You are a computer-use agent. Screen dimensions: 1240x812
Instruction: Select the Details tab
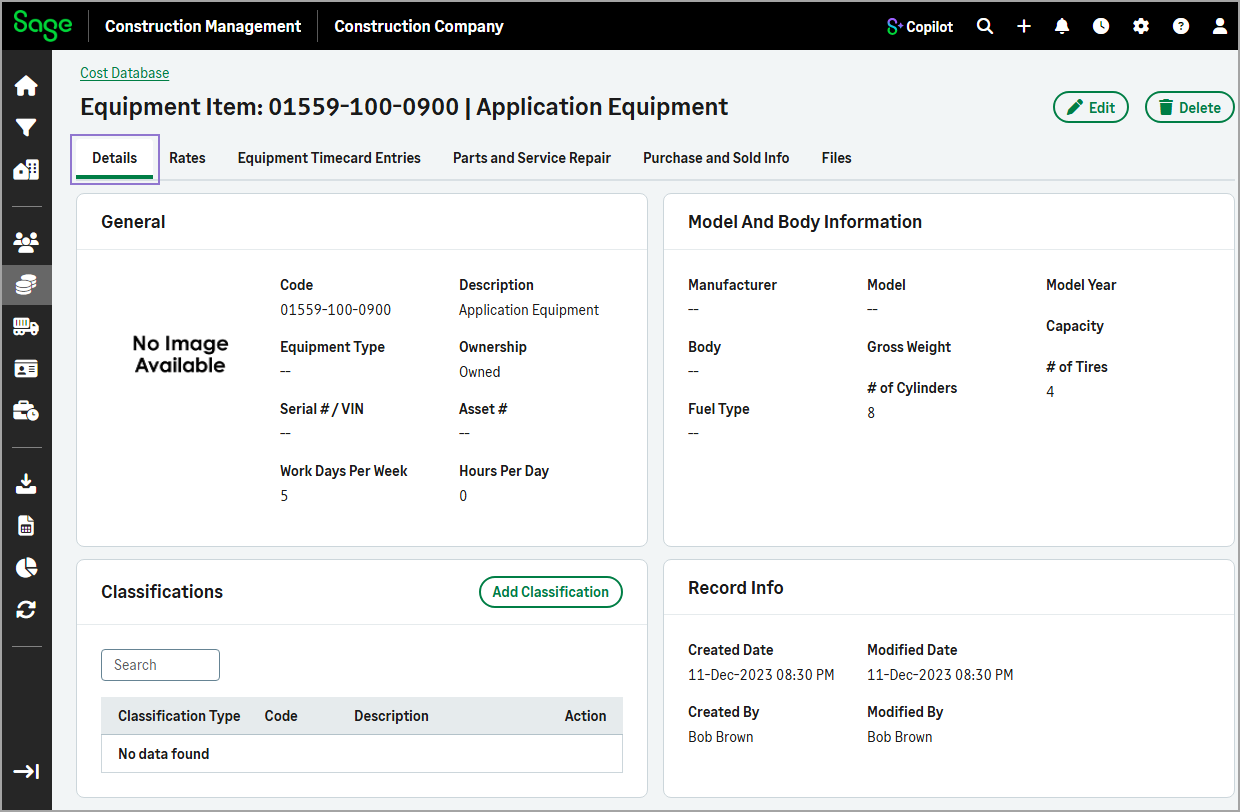click(x=115, y=158)
